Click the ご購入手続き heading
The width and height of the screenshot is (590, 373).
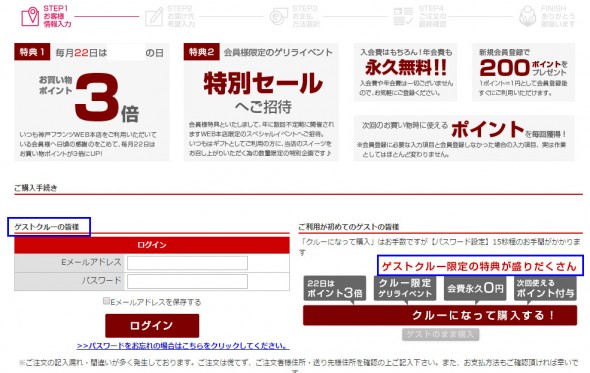tap(36, 188)
